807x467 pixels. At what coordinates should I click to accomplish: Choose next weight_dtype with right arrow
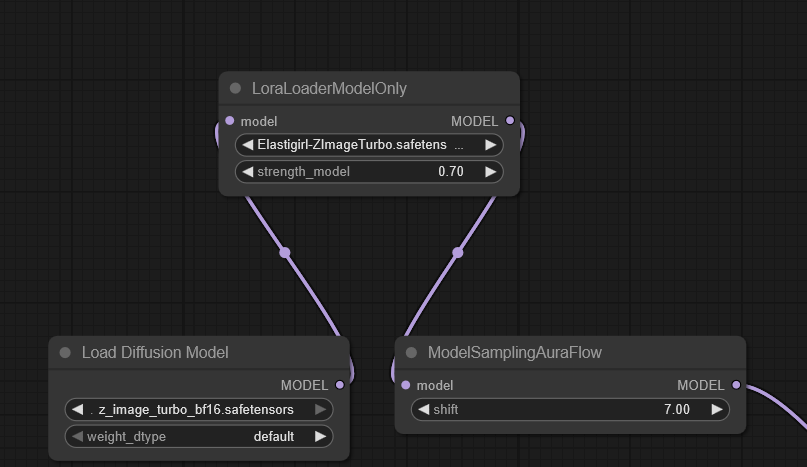[x=320, y=436]
